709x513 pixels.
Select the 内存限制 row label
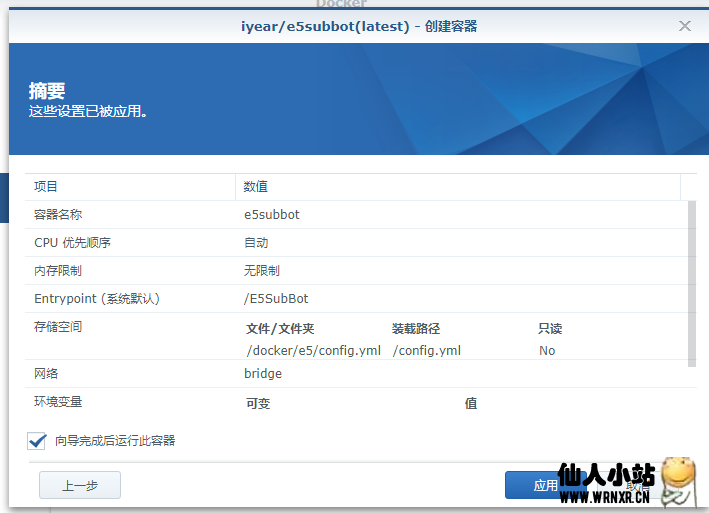58,271
